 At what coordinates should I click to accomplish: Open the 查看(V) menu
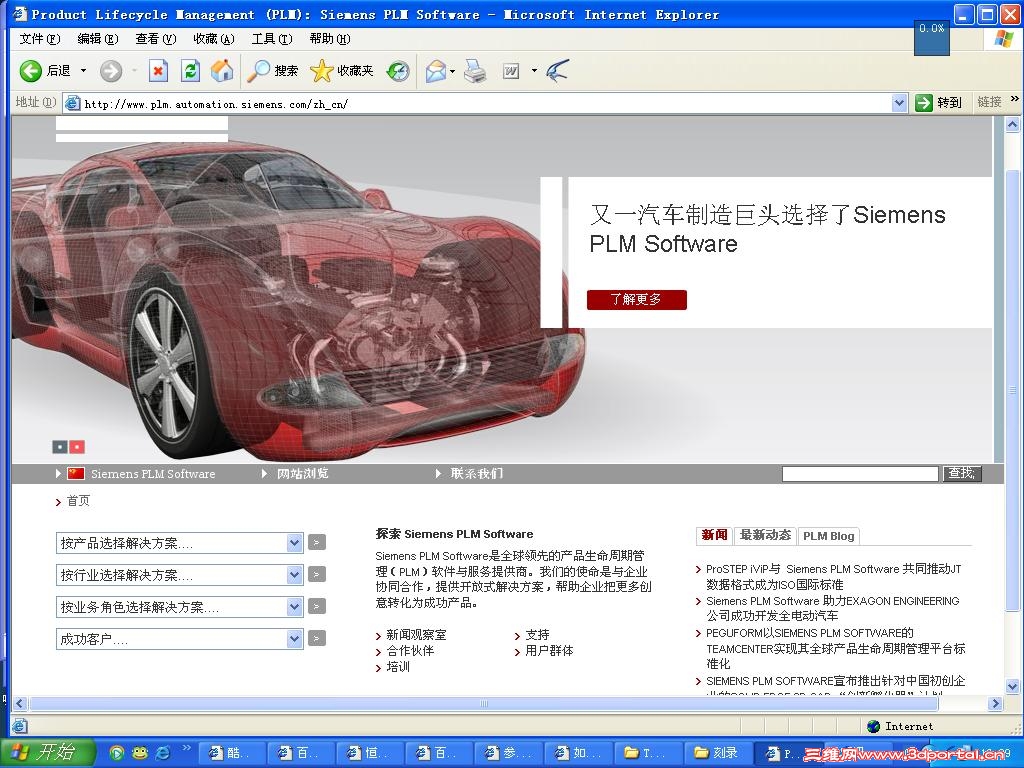[x=156, y=39]
